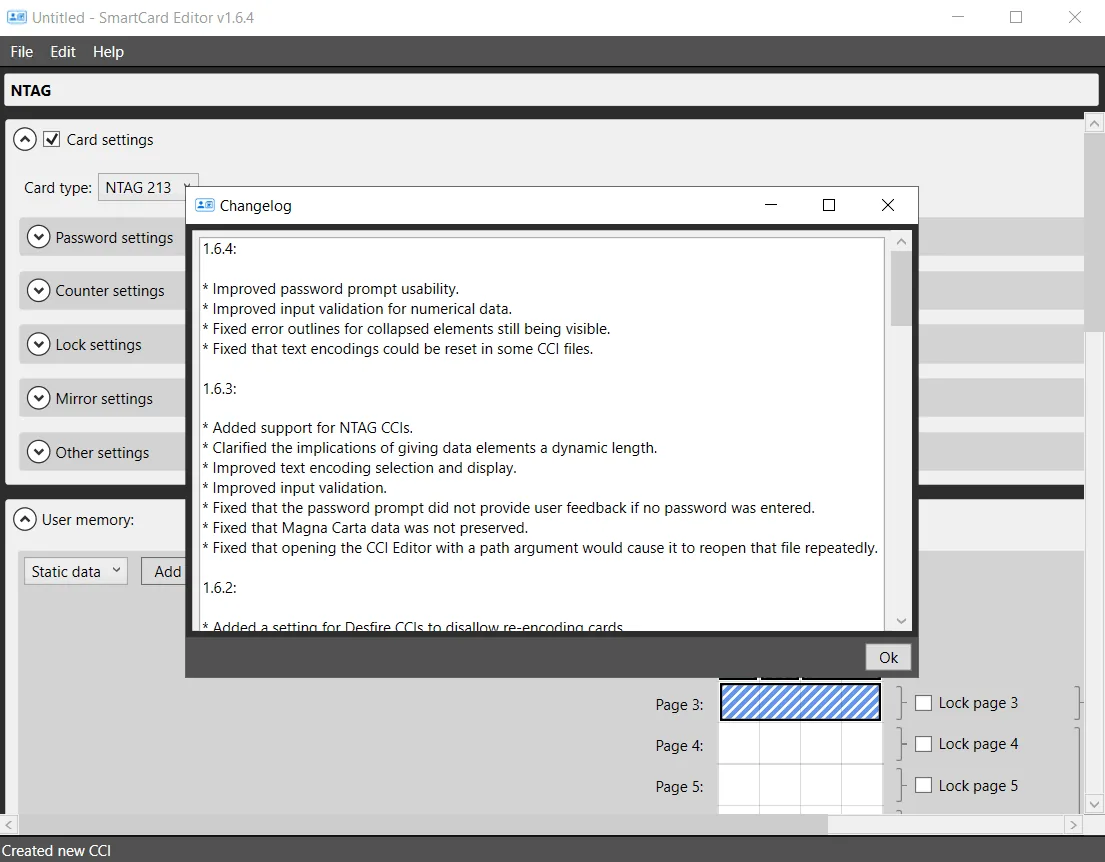
Task: Collapse the User memory section
Action: (x=25, y=519)
